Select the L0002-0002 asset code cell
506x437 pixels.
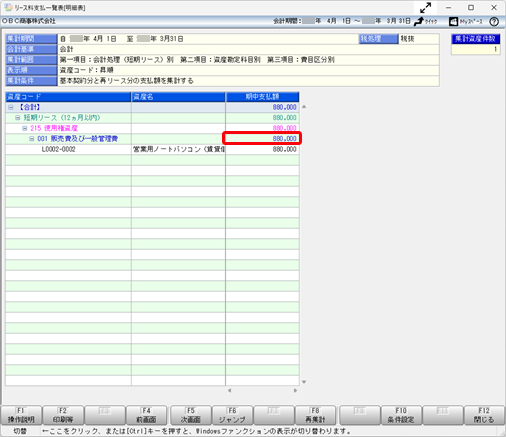point(68,149)
